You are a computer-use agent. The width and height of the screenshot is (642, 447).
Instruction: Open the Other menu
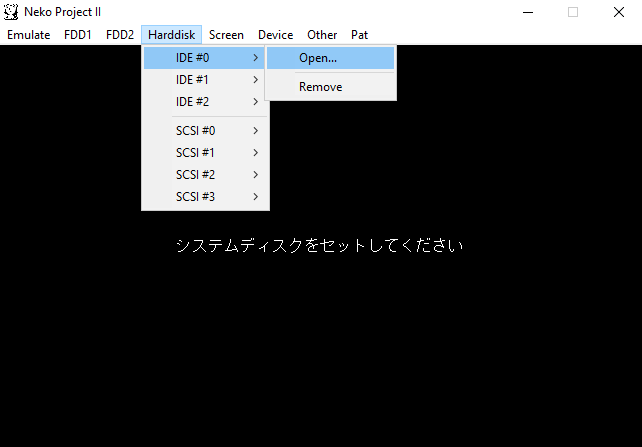tap(322, 35)
